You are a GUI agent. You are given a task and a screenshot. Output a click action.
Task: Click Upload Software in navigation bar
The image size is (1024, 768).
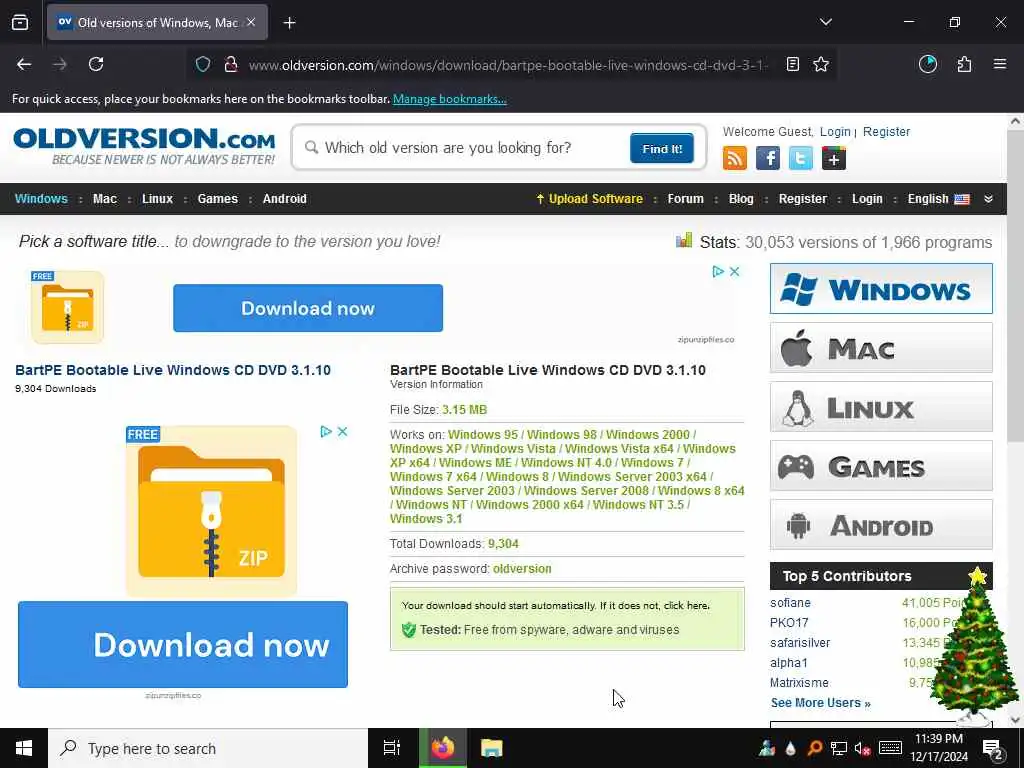[589, 199]
